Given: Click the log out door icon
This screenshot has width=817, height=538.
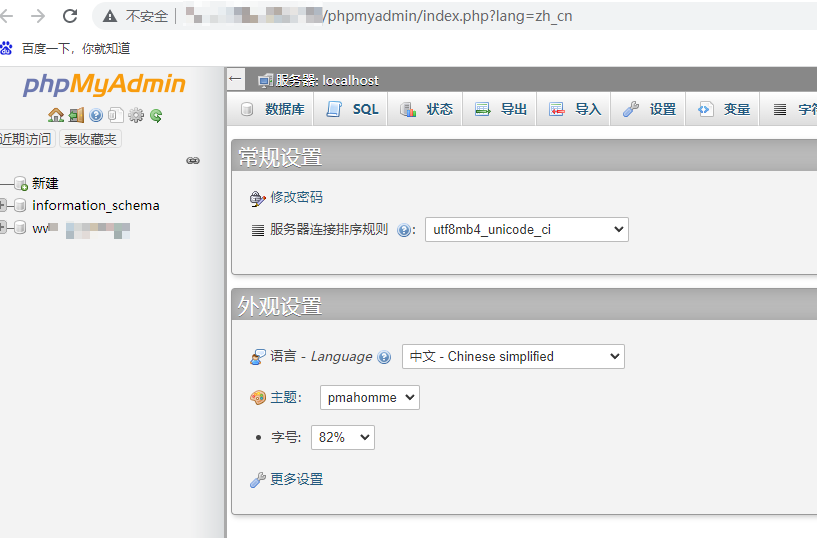Looking at the screenshot, I should [x=76, y=115].
